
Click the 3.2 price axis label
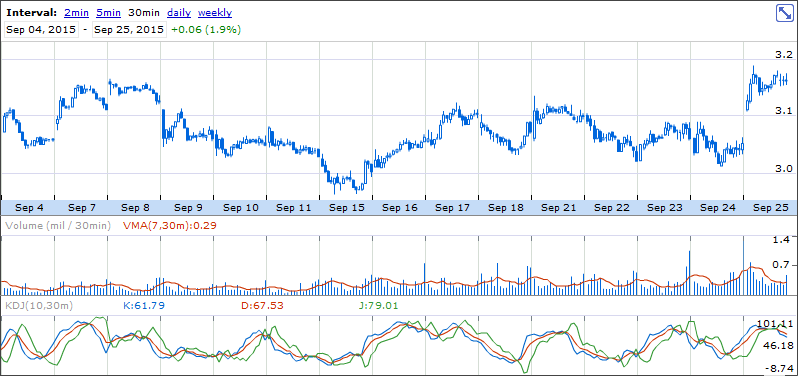coord(784,54)
